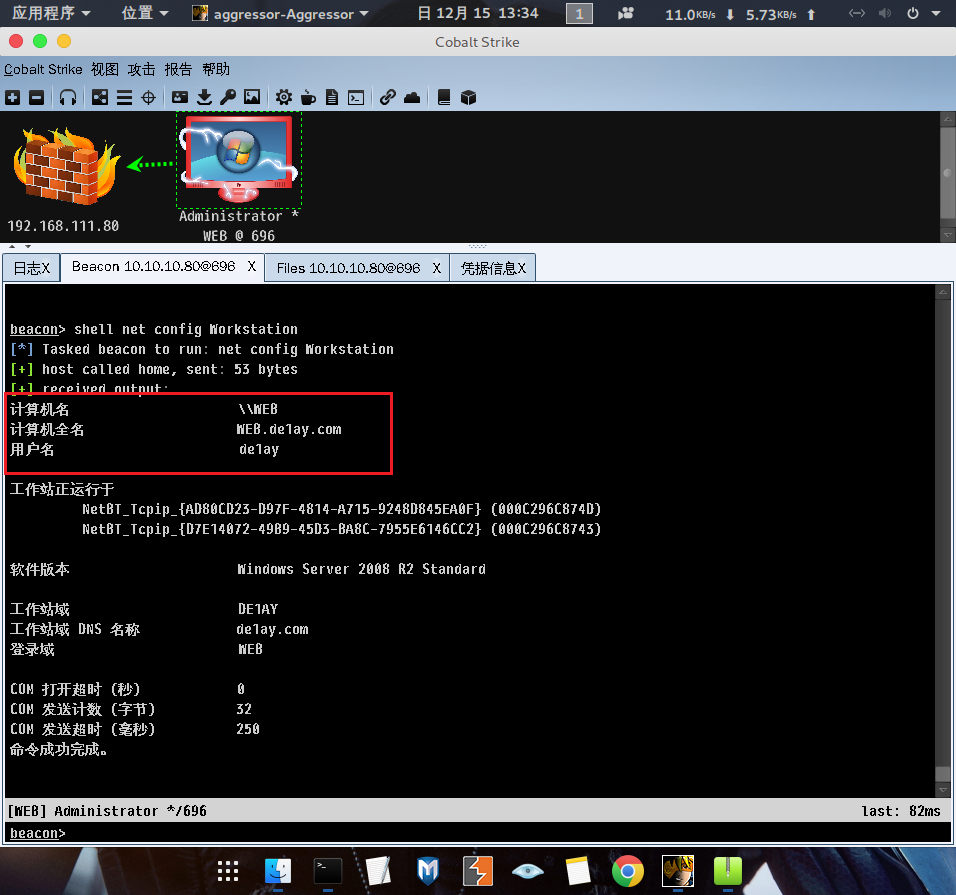
Task: Open listeners via the headphones icon
Action: click(68, 98)
